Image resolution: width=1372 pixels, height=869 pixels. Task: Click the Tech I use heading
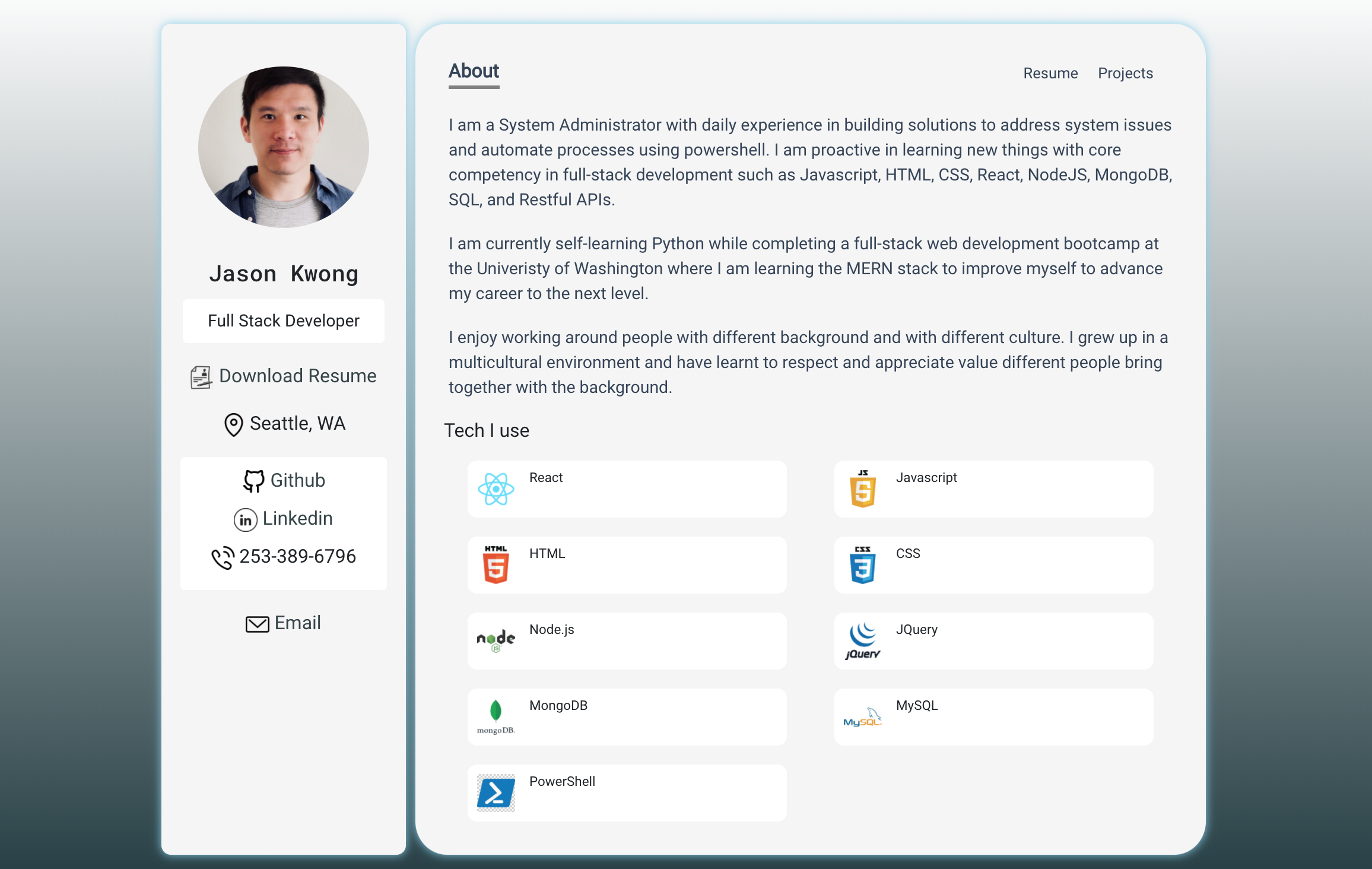coord(487,430)
